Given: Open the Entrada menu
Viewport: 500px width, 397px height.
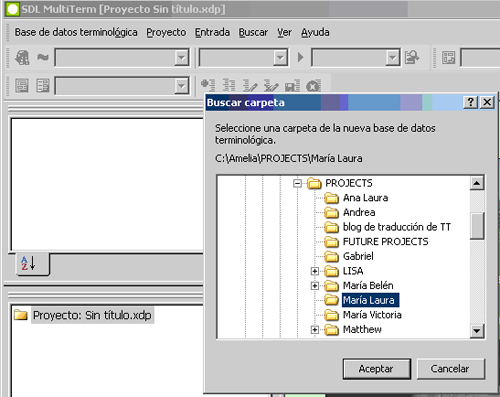Looking at the screenshot, I should pyautogui.click(x=212, y=32).
